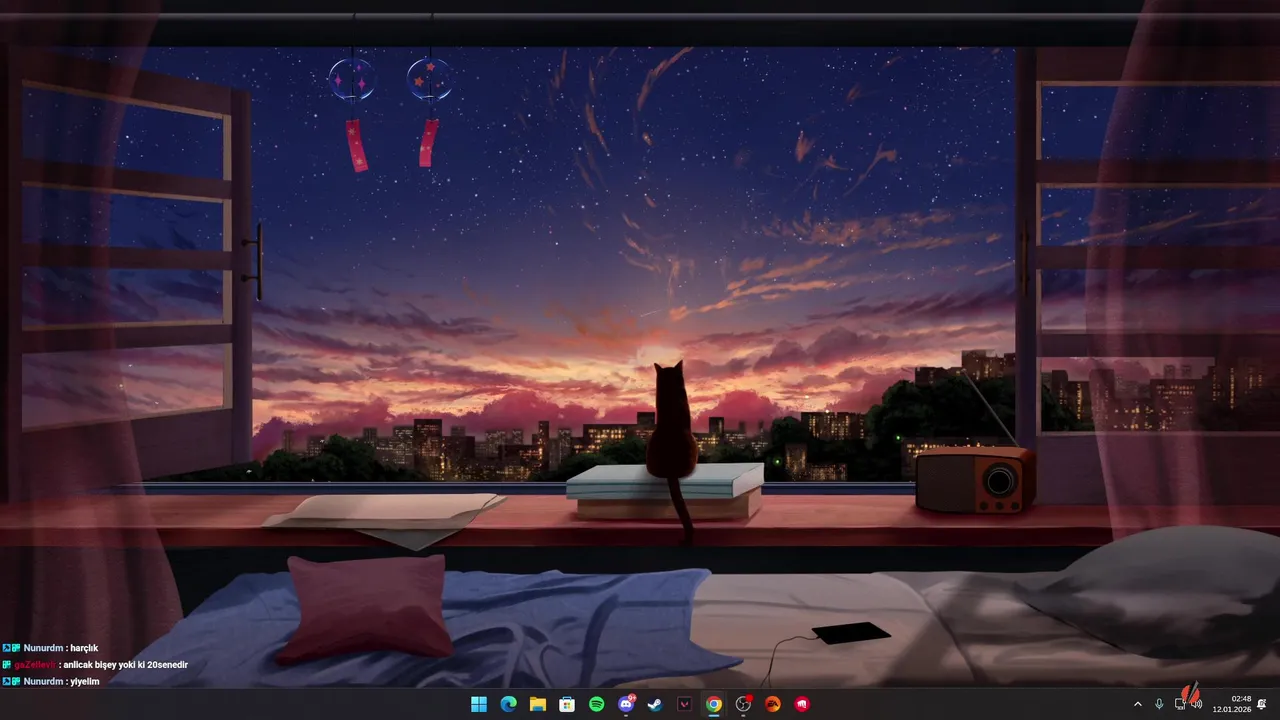Open Discord with the 9+ badge
1280x720 pixels.
point(626,704)
